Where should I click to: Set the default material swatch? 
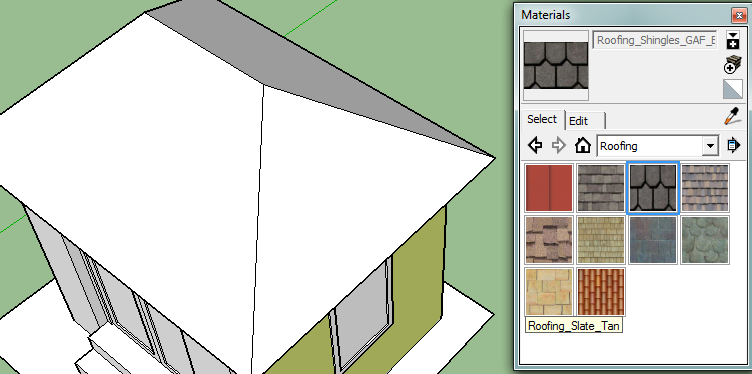pos(732,89)
